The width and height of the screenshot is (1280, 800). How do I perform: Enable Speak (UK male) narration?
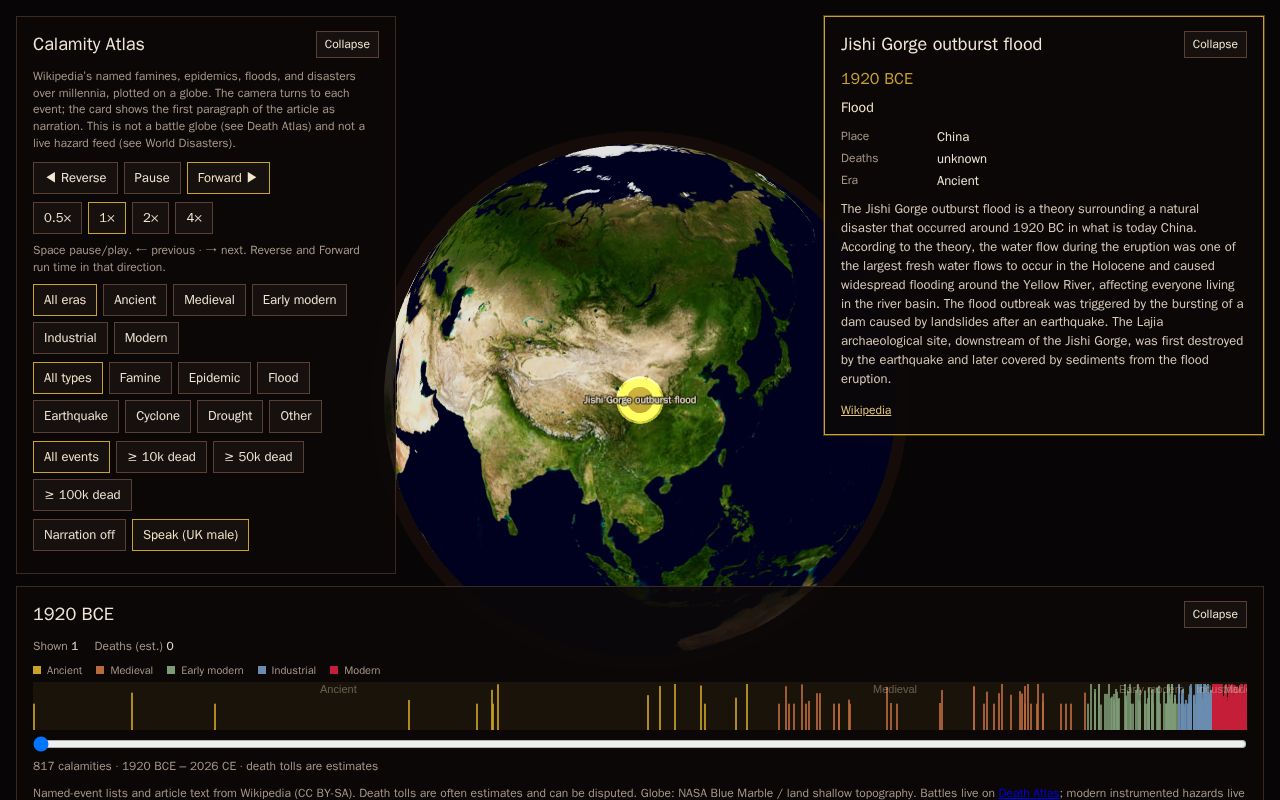(190, 535)
